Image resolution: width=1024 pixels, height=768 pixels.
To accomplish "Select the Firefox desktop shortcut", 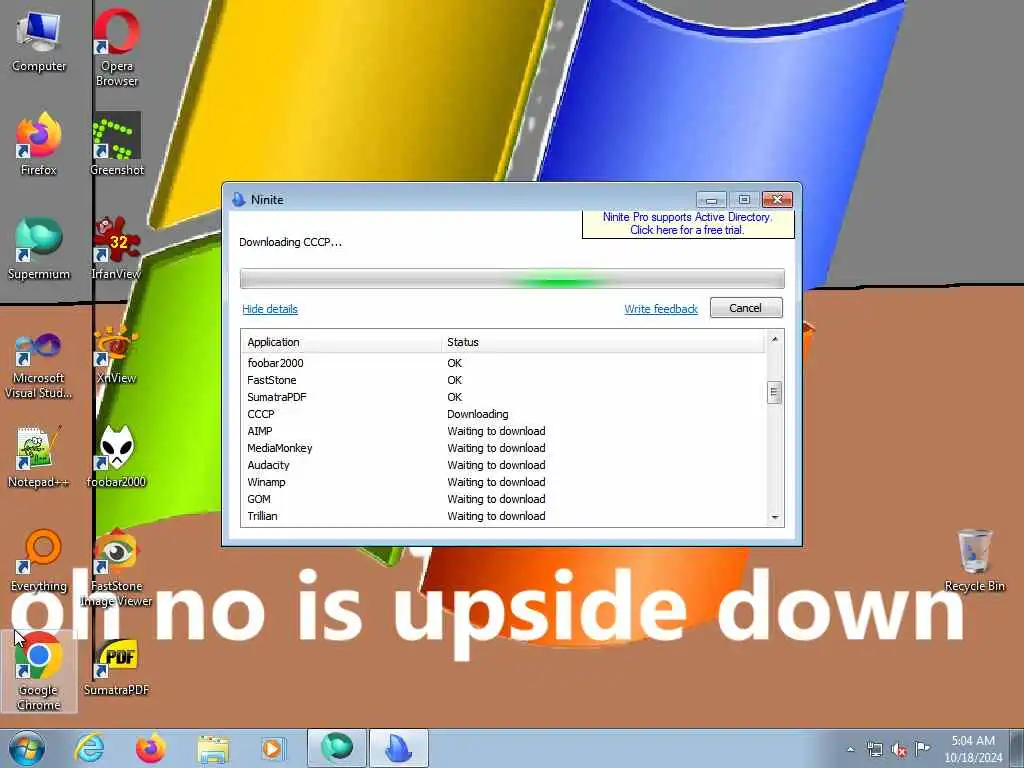I will 39,144.
